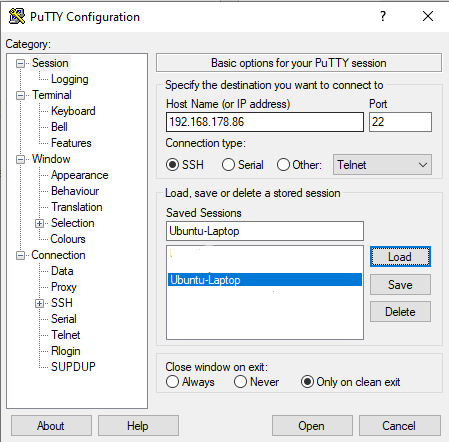This screenshot has width=449, height=442.
Task: Go to the Logging category
Action: 70,79
